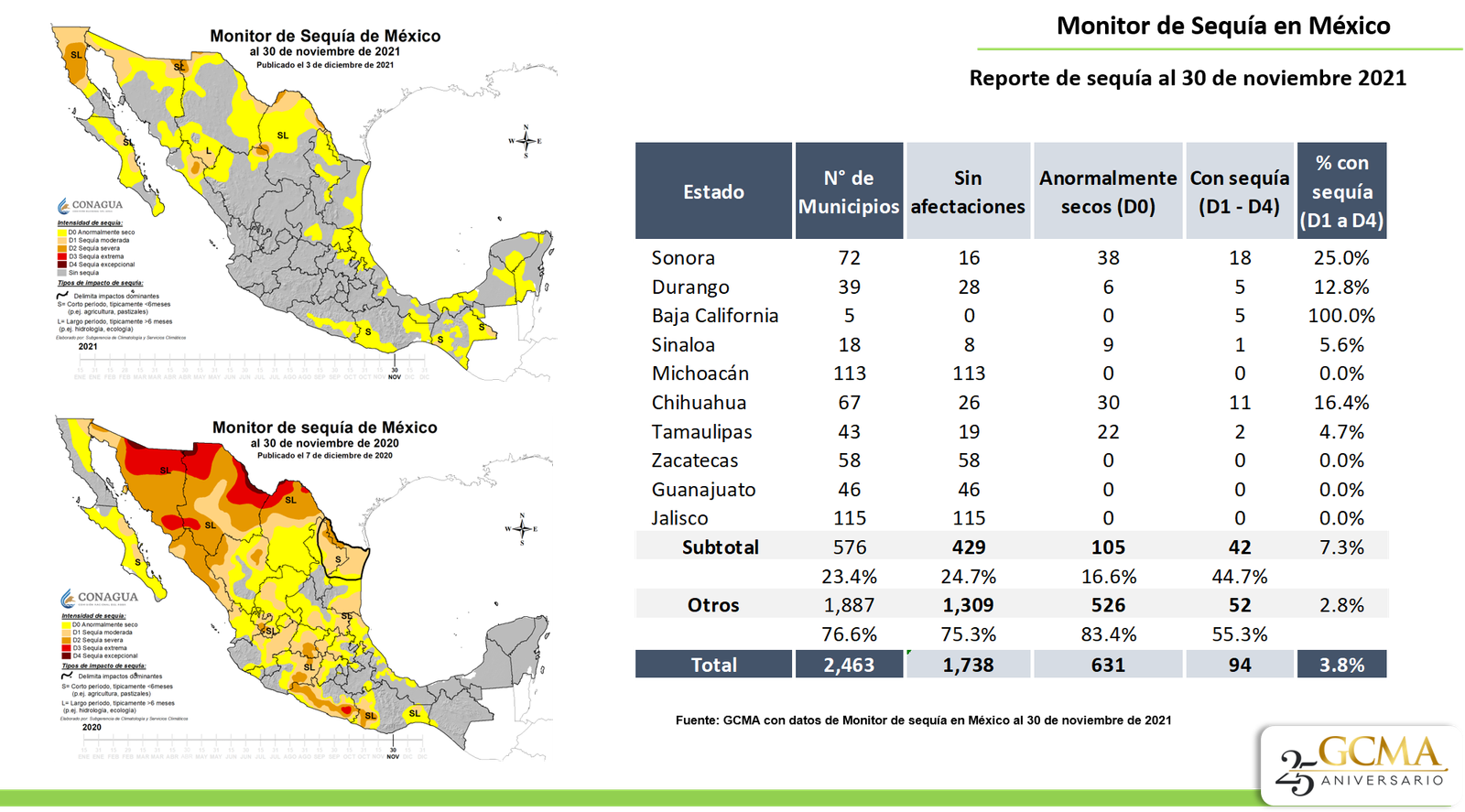Click 'Publicado el 3 de diciembre de 2021'
This screenshot has height=812, width=1465.
(x=325, y=65)
